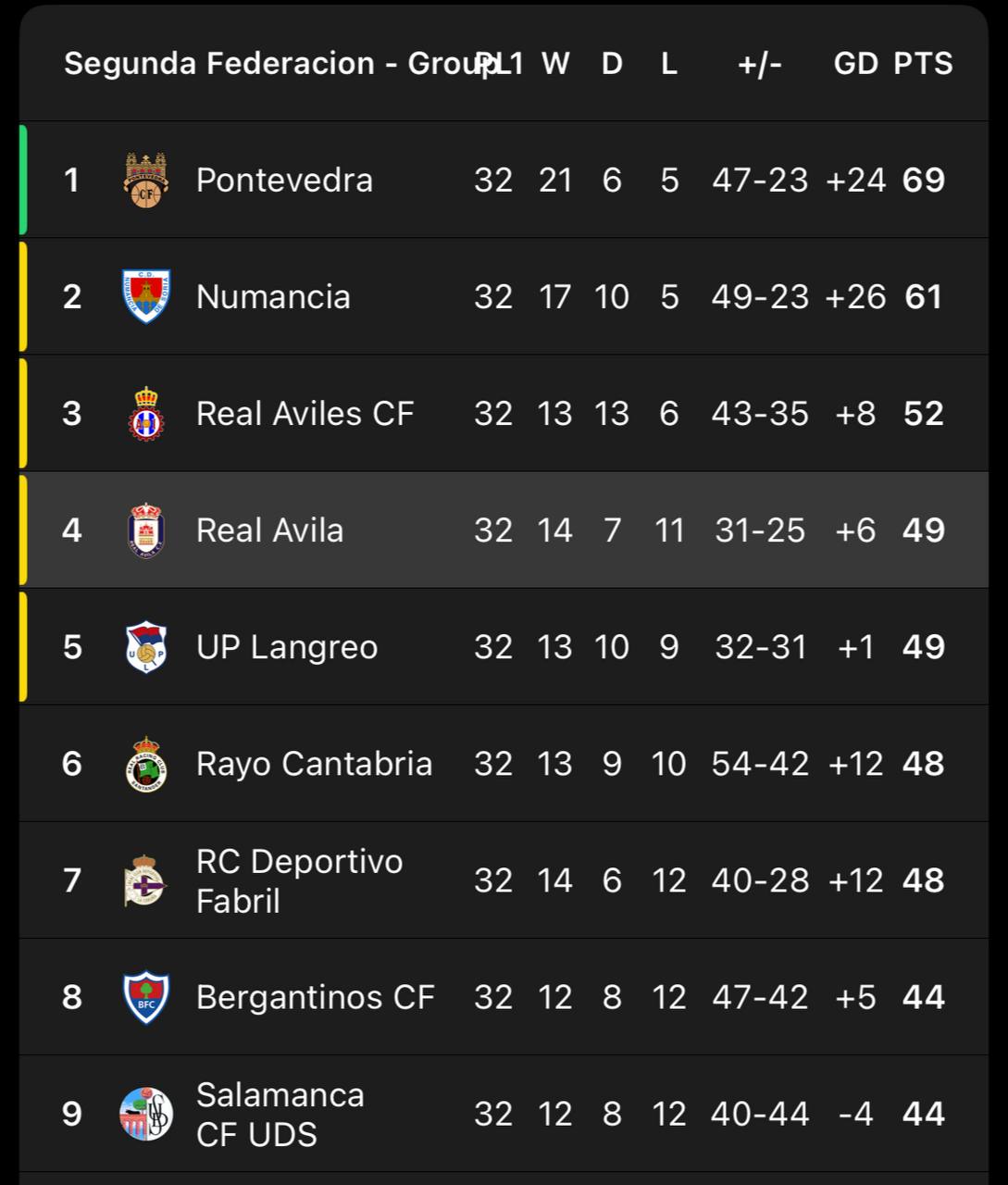
Task: Click the +/- goals column header
Action: click(x=760, y=63)
